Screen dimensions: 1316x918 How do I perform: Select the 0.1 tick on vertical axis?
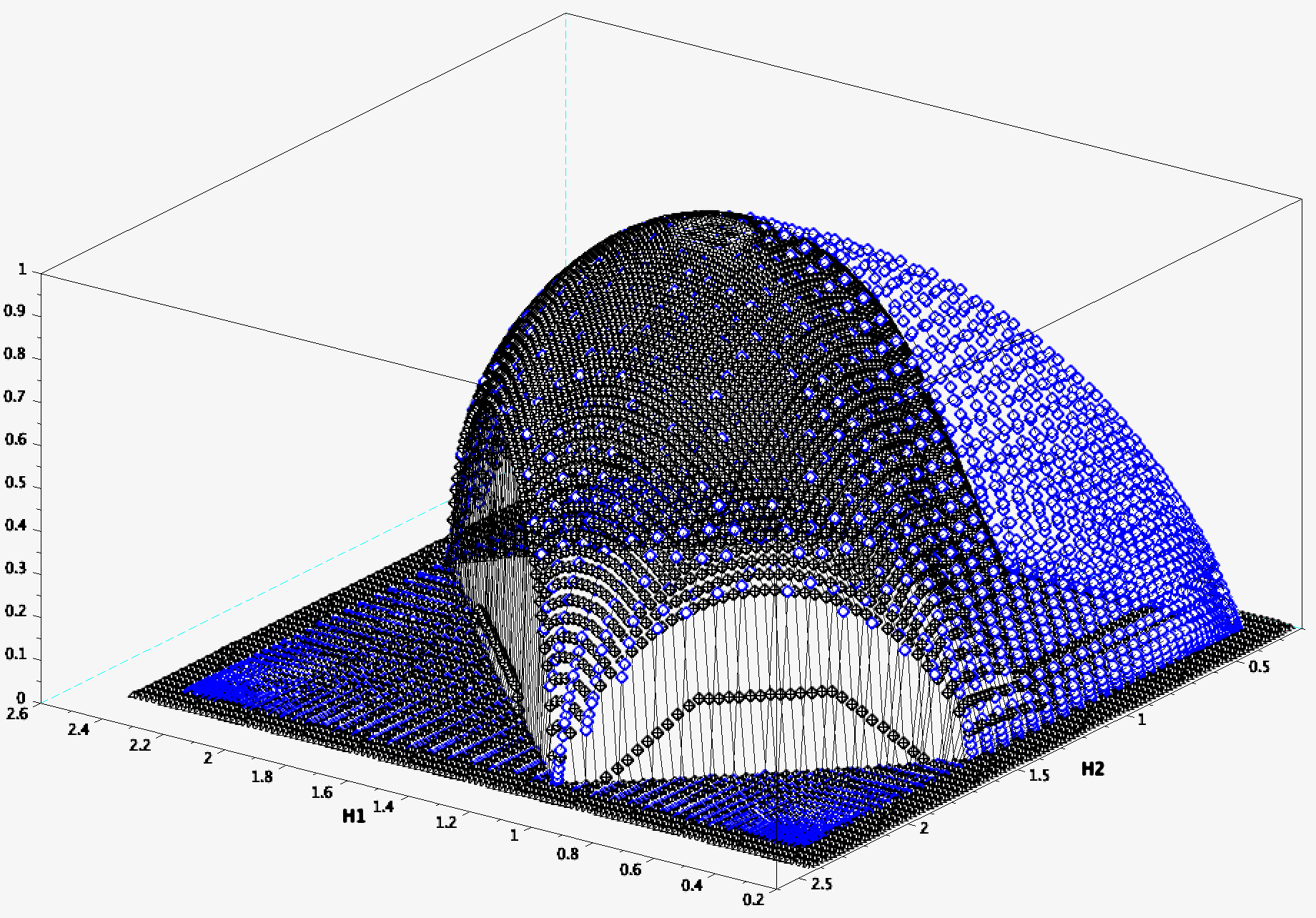[15, 654]
